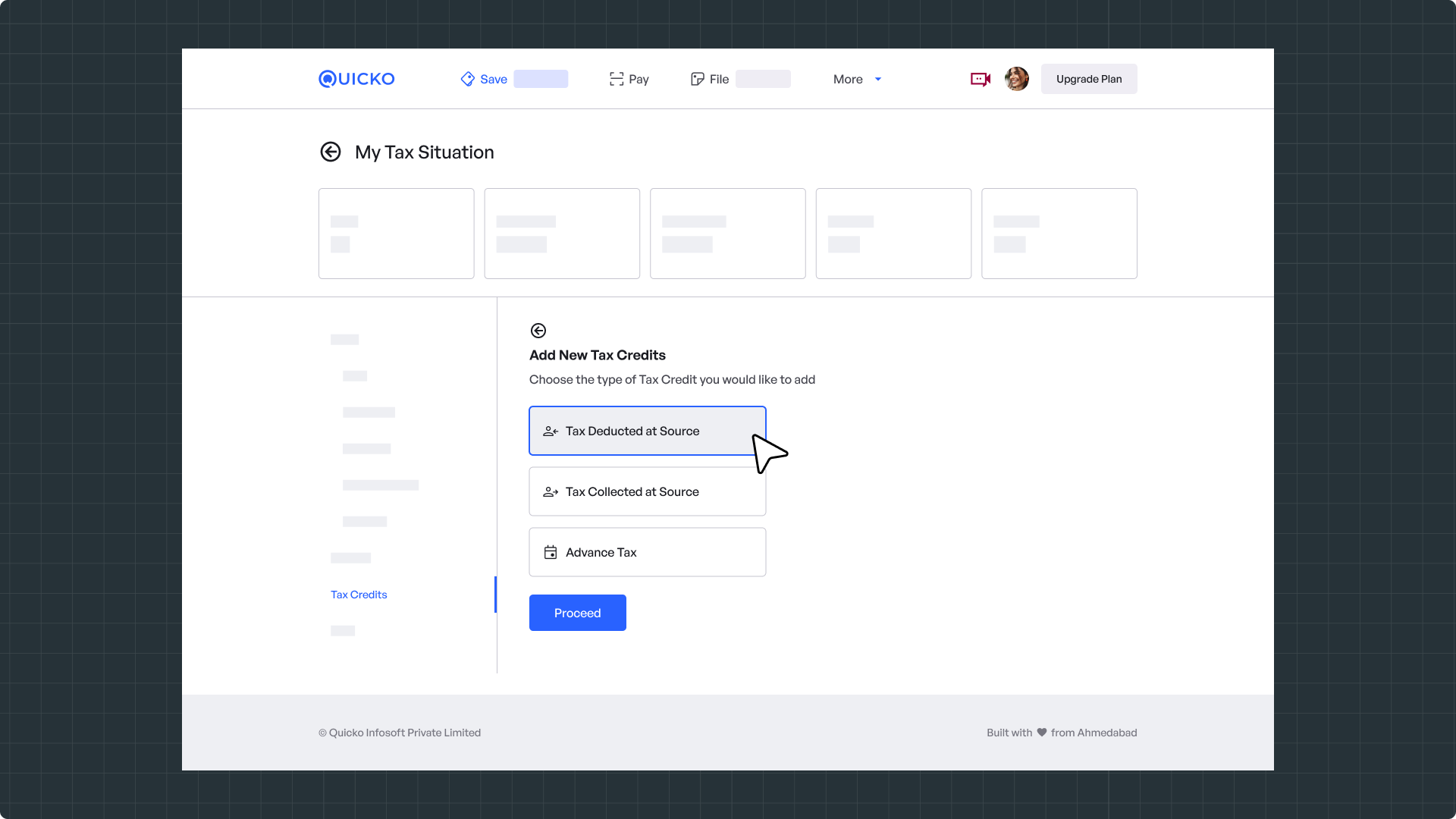Select Tax Collected at Source option
Viewport: 1456px width, 819px height.
[648, 491]
